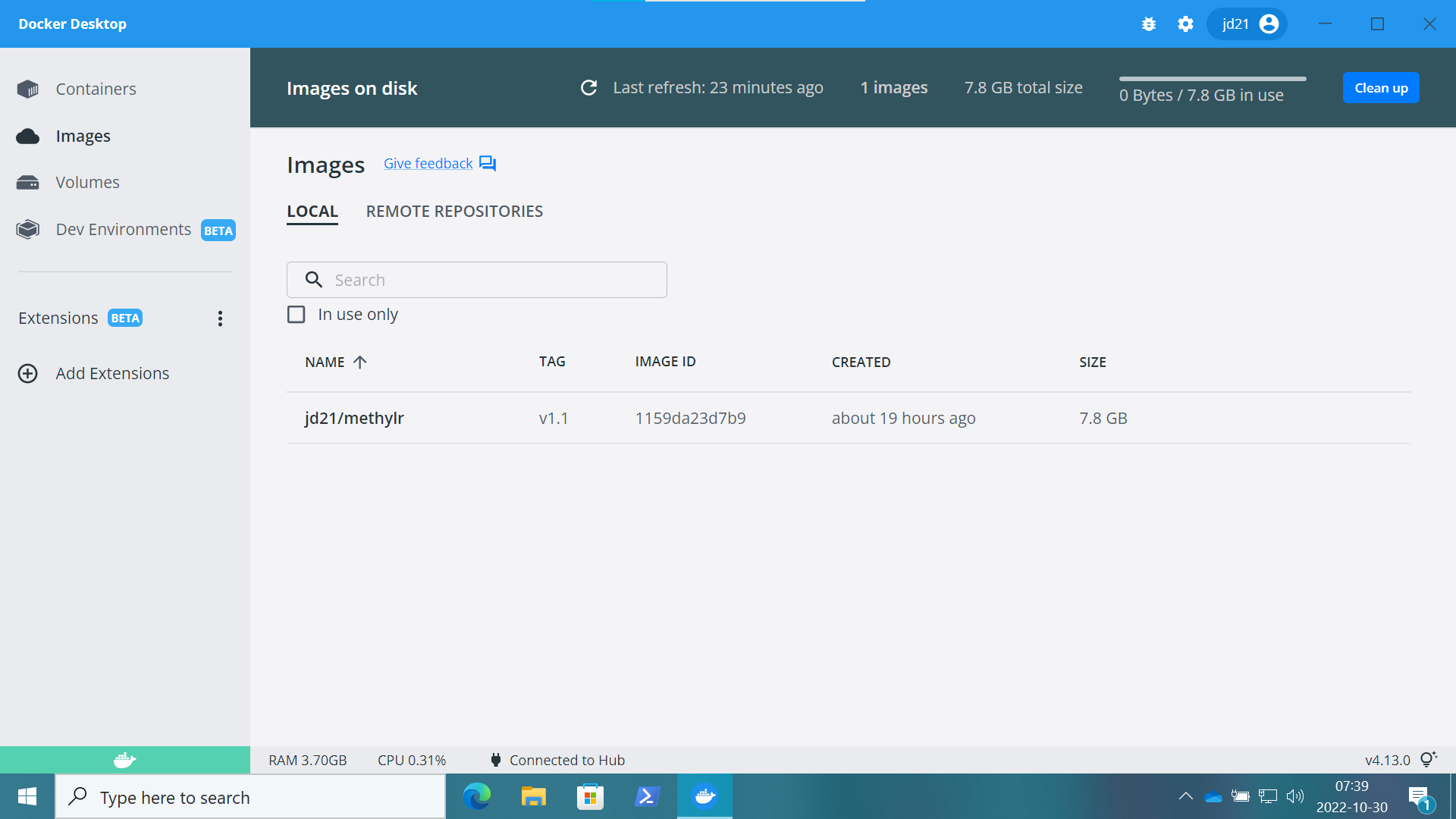Open the Give feedback link
Screen dimensions: 1456x819
pyautogui.click(x=428, y=164)
